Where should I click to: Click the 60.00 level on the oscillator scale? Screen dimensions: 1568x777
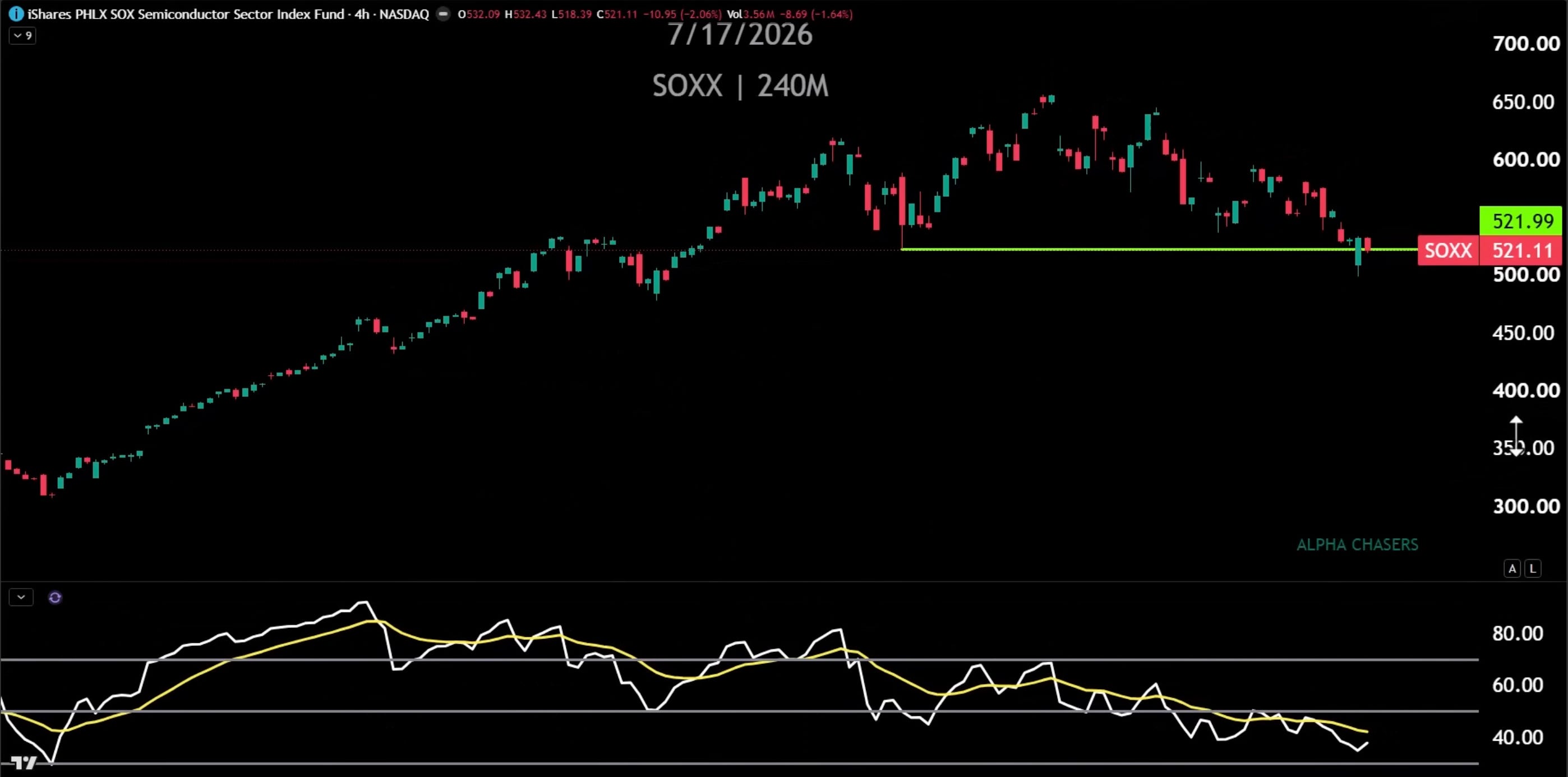coord(1517,685)
